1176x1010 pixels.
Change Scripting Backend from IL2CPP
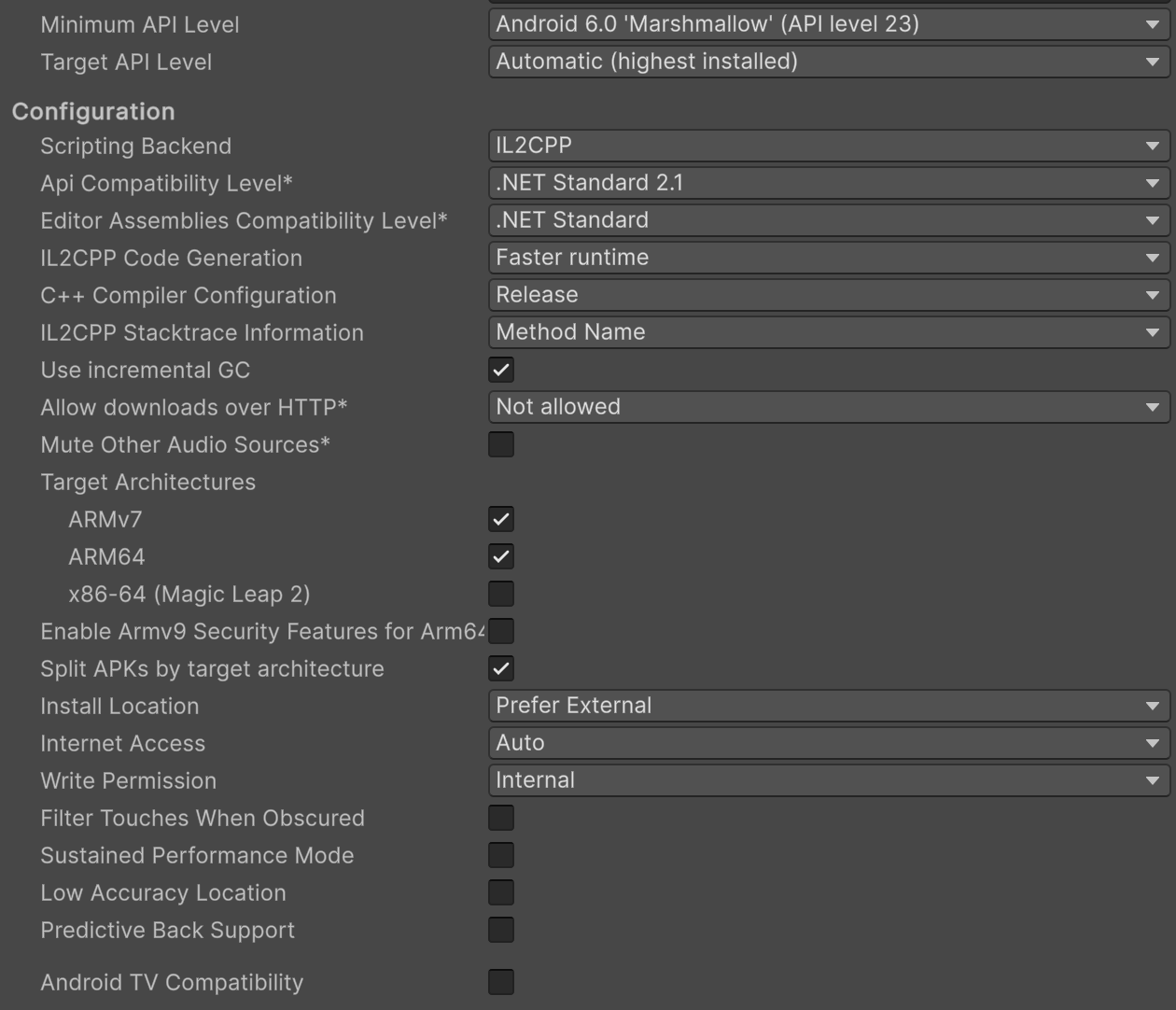pyautogui.click(x=828, y=146)
